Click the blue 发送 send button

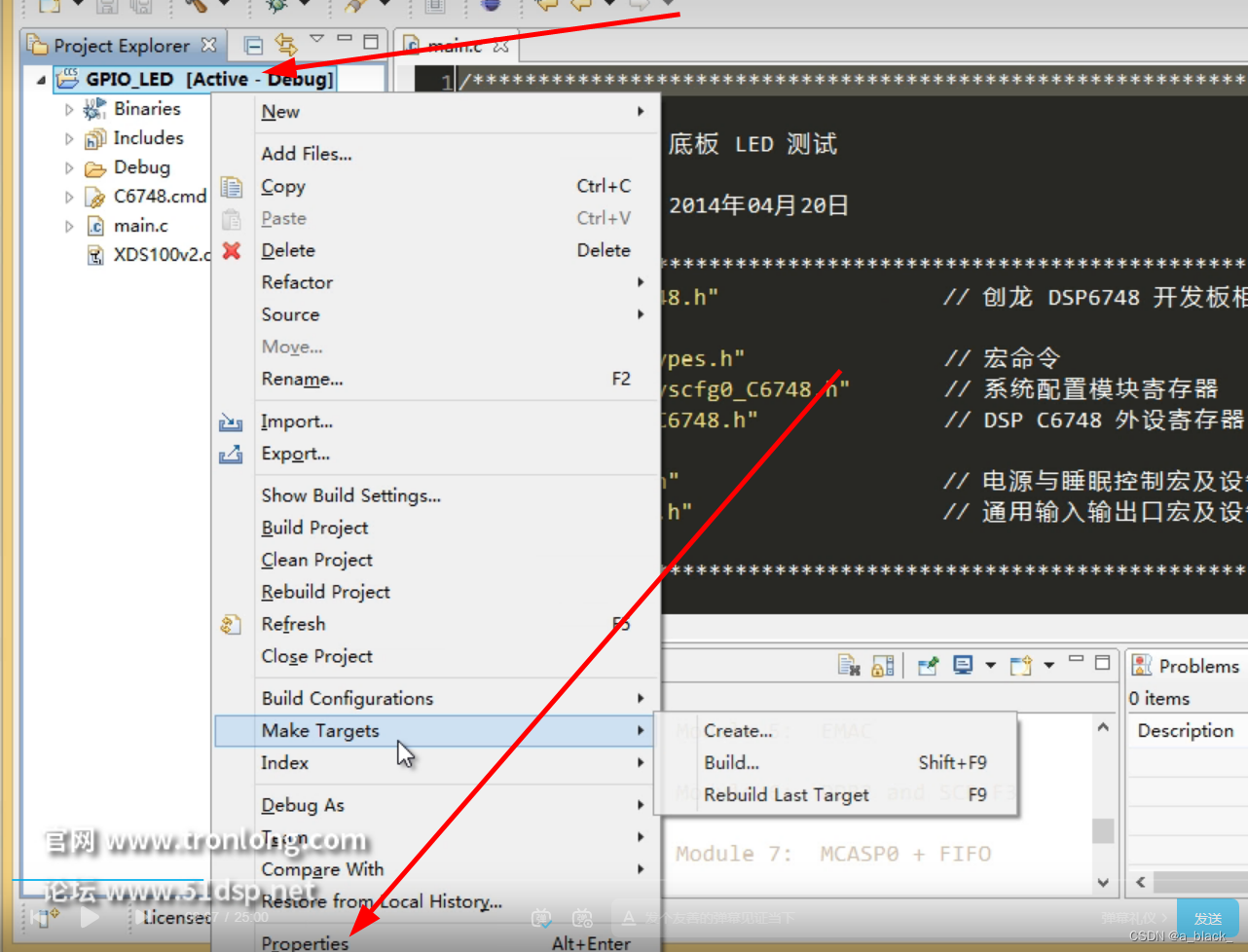[1208, 917]
